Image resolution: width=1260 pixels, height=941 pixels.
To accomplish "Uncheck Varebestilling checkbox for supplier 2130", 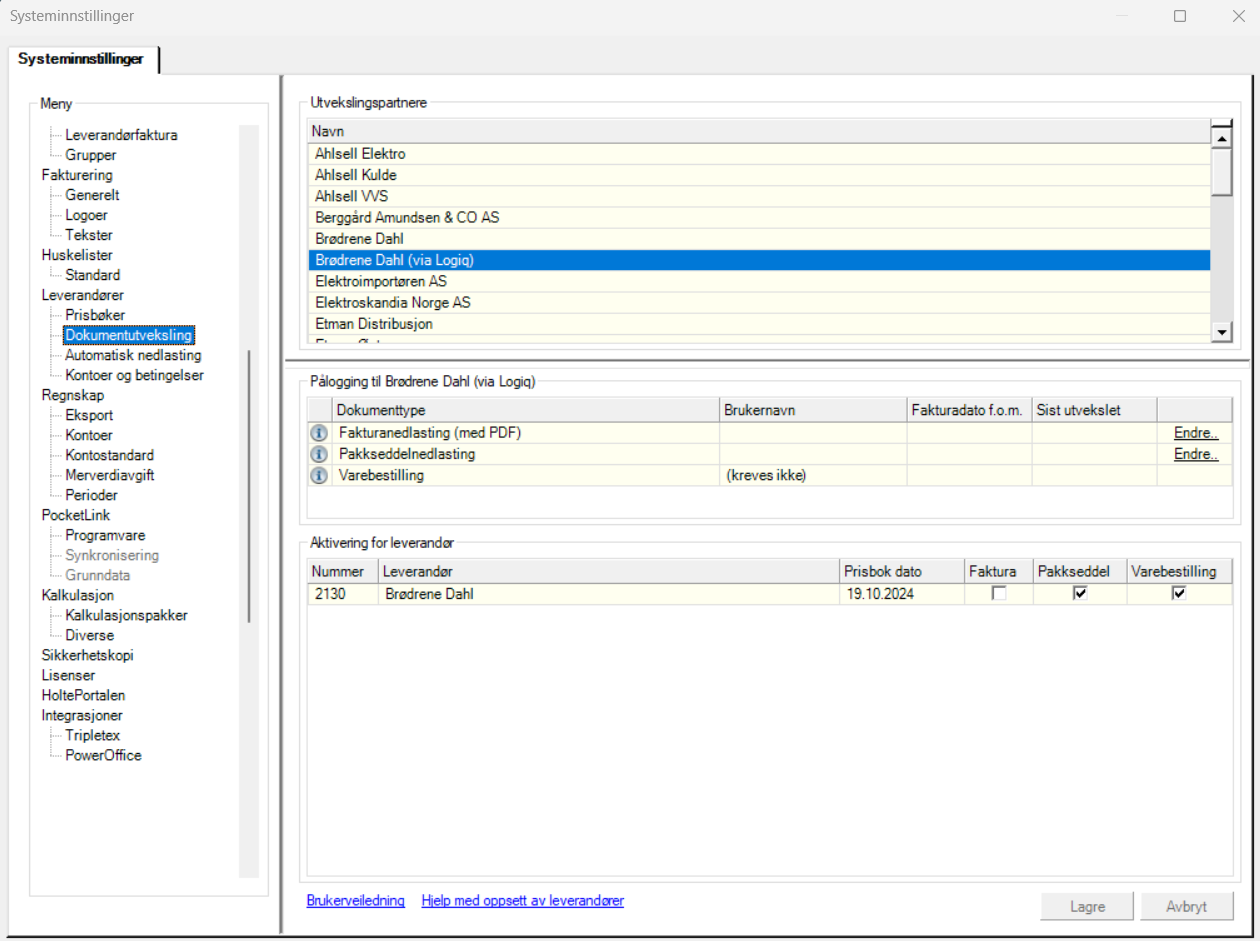I will click(1179, 593).
